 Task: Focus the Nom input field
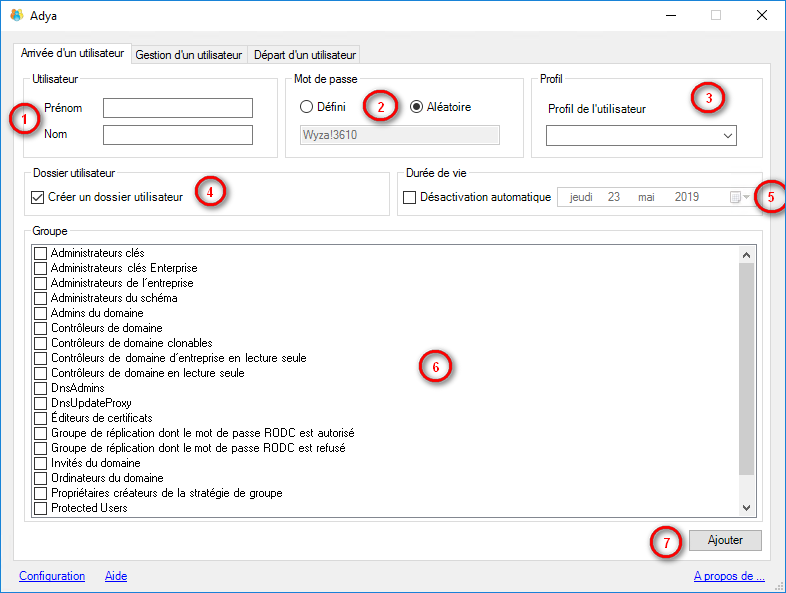[178, 135]
